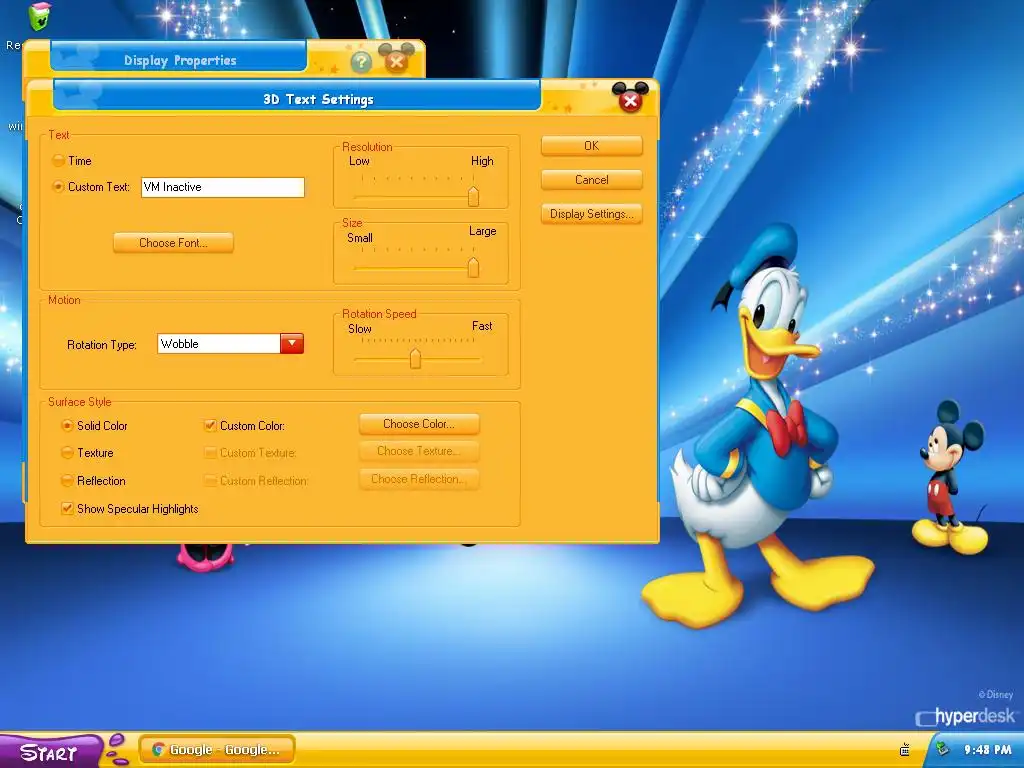The height and width of the screenshot is (768, 1024).
Task: Click the Recycle Bin desktop icon
Action: click(39, 16)
